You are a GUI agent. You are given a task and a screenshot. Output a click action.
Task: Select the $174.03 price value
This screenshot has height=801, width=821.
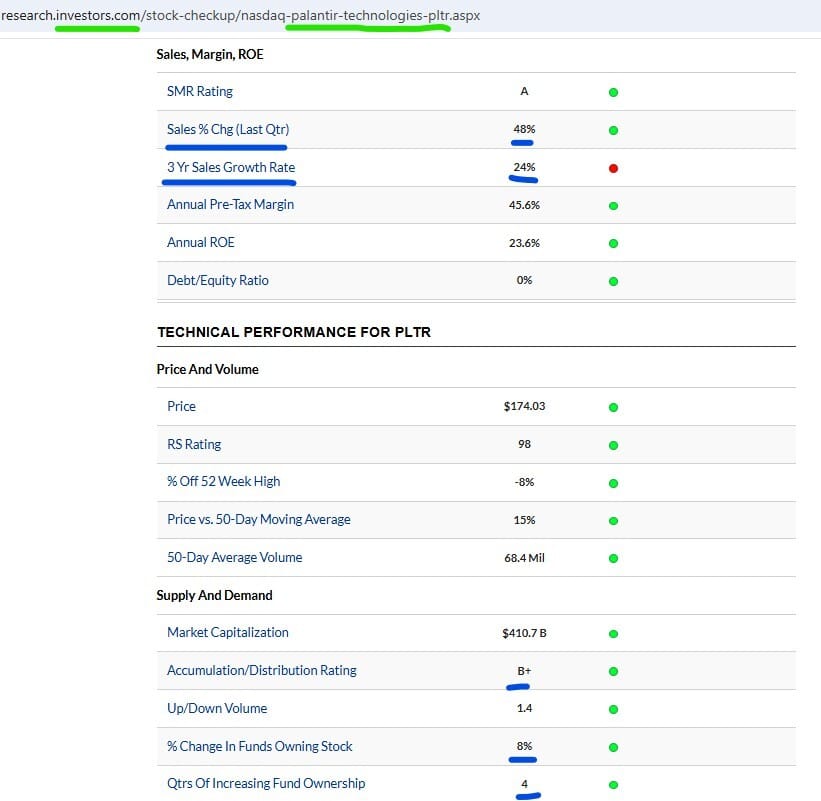coord(524,406)
